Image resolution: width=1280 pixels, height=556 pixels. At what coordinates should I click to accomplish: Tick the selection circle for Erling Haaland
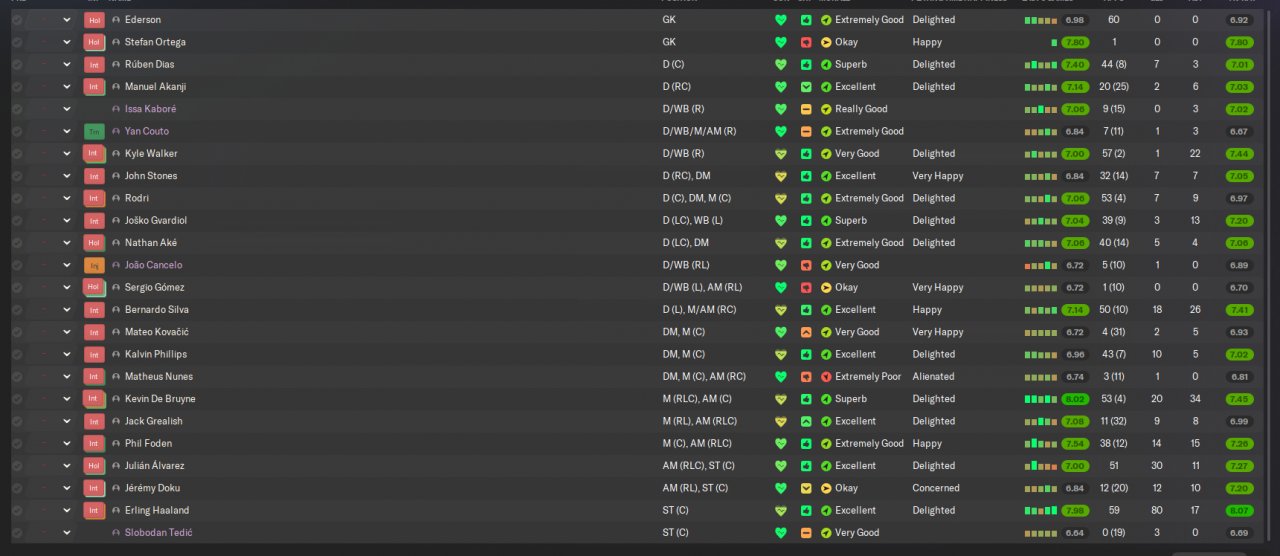pos(17,510)
